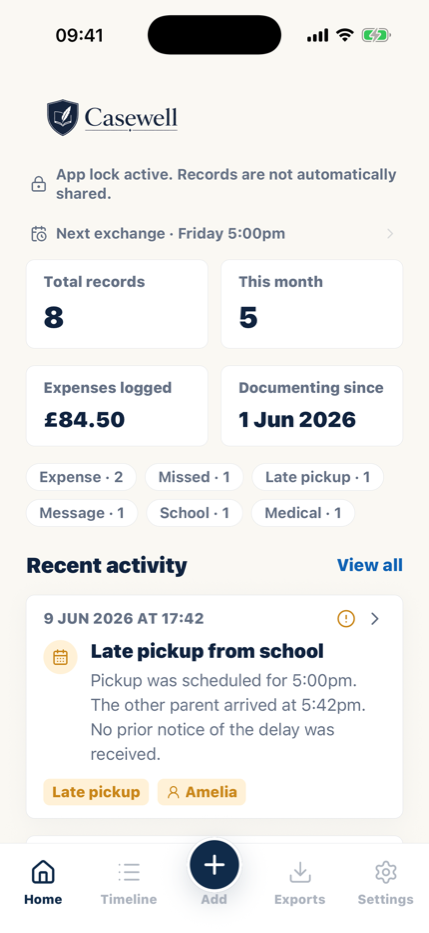Tap the Casewell shield logo
Screen dimensions: 429x933
pos(62,117)
